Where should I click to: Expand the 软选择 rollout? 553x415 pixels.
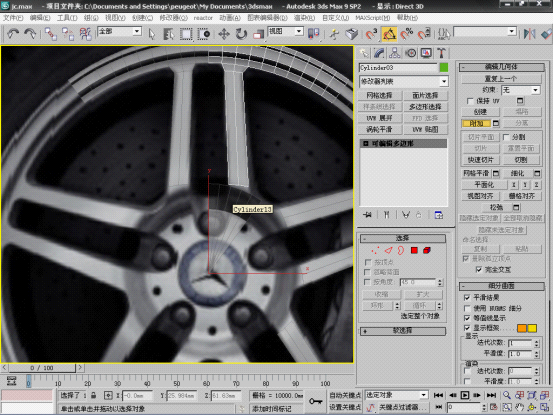[x=403, y=331]
